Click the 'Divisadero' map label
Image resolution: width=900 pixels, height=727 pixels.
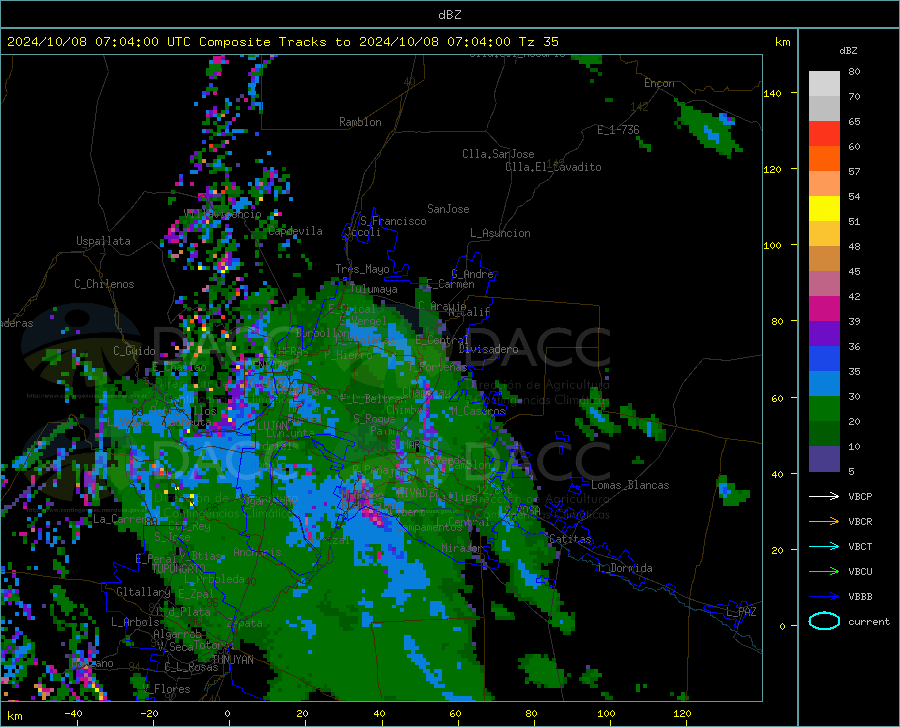point(488,349)
